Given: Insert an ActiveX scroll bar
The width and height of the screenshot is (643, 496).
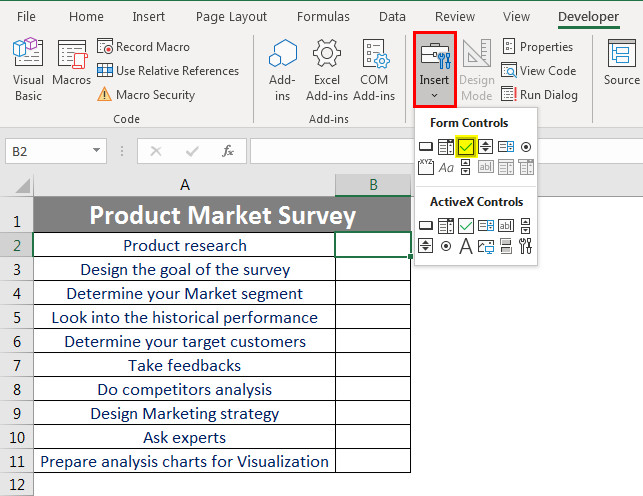Looking at the screenshot, I should point(526,225).
